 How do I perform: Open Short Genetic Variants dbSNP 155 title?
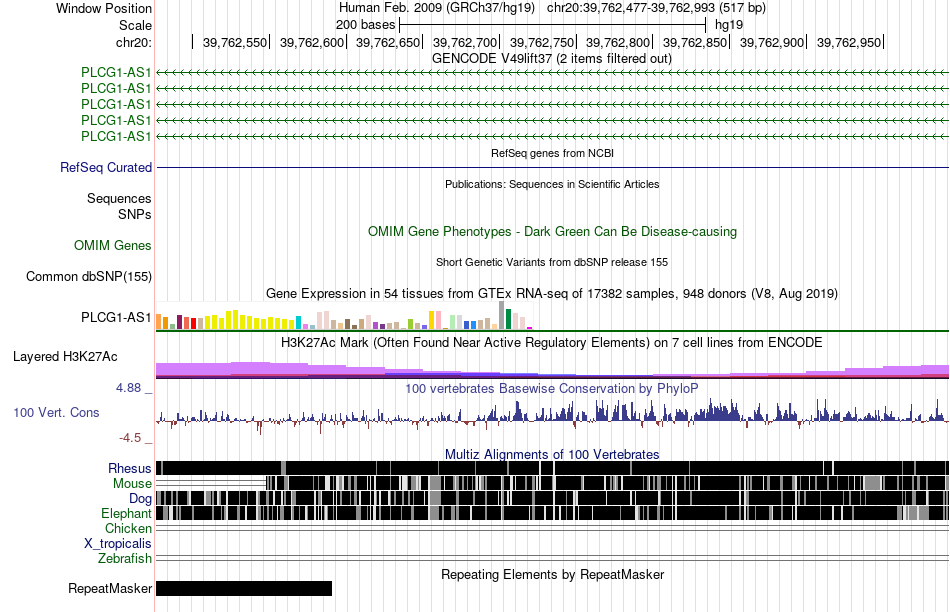click(552, 262)
